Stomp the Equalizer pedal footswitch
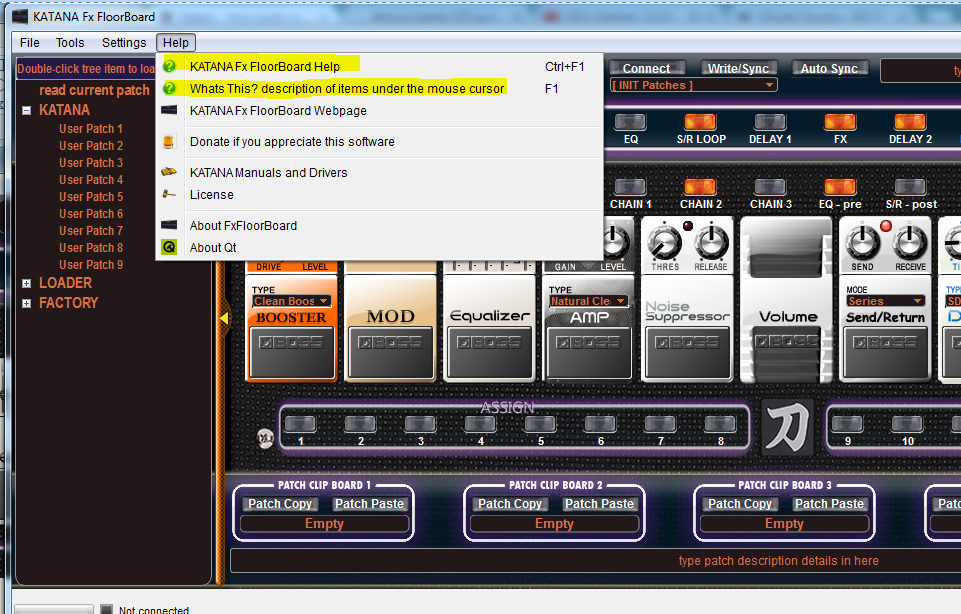Viewport: 961px width, 614px height. coord(490,351)
